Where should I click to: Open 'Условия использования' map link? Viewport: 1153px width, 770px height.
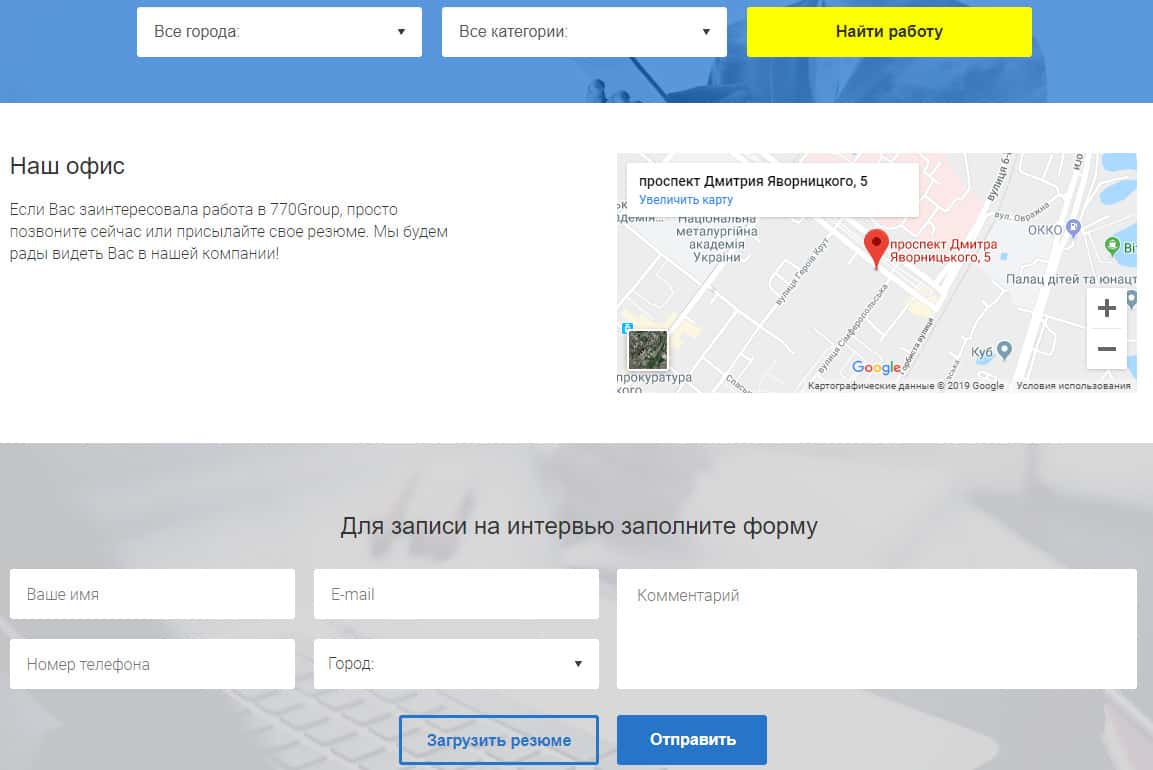(1073, 386)
